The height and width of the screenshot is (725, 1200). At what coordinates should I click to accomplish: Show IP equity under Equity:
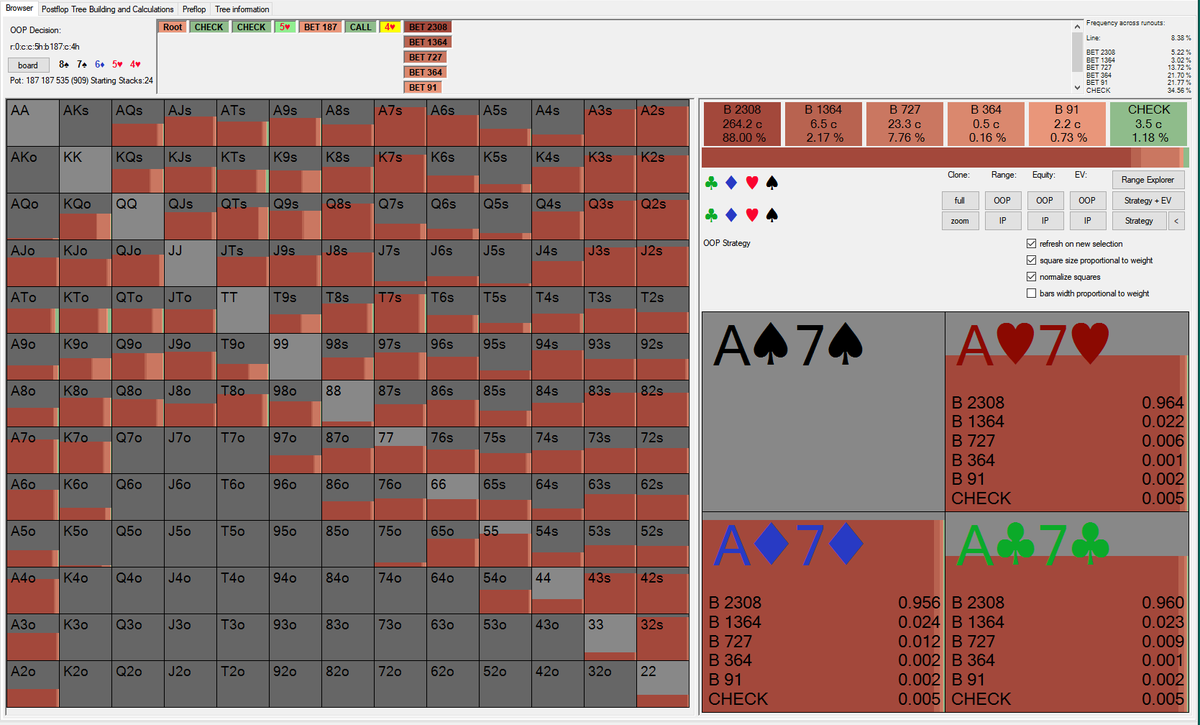click(1045, 221)
